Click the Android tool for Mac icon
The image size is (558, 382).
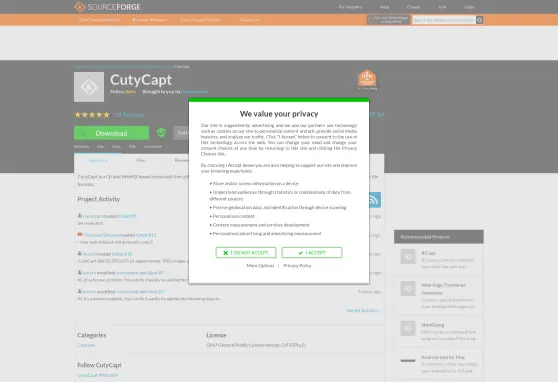(408, 361)
